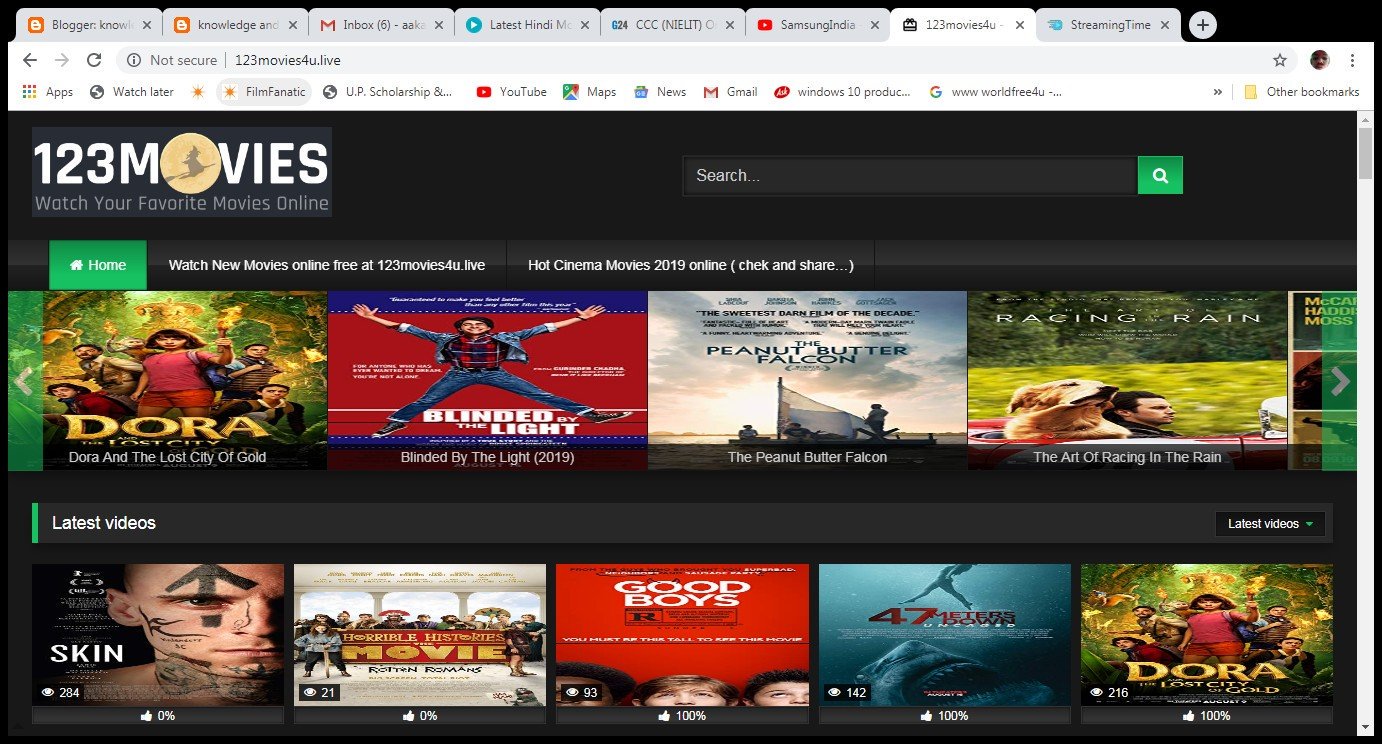Open the Skin movie thumbnail

point(158,635)
